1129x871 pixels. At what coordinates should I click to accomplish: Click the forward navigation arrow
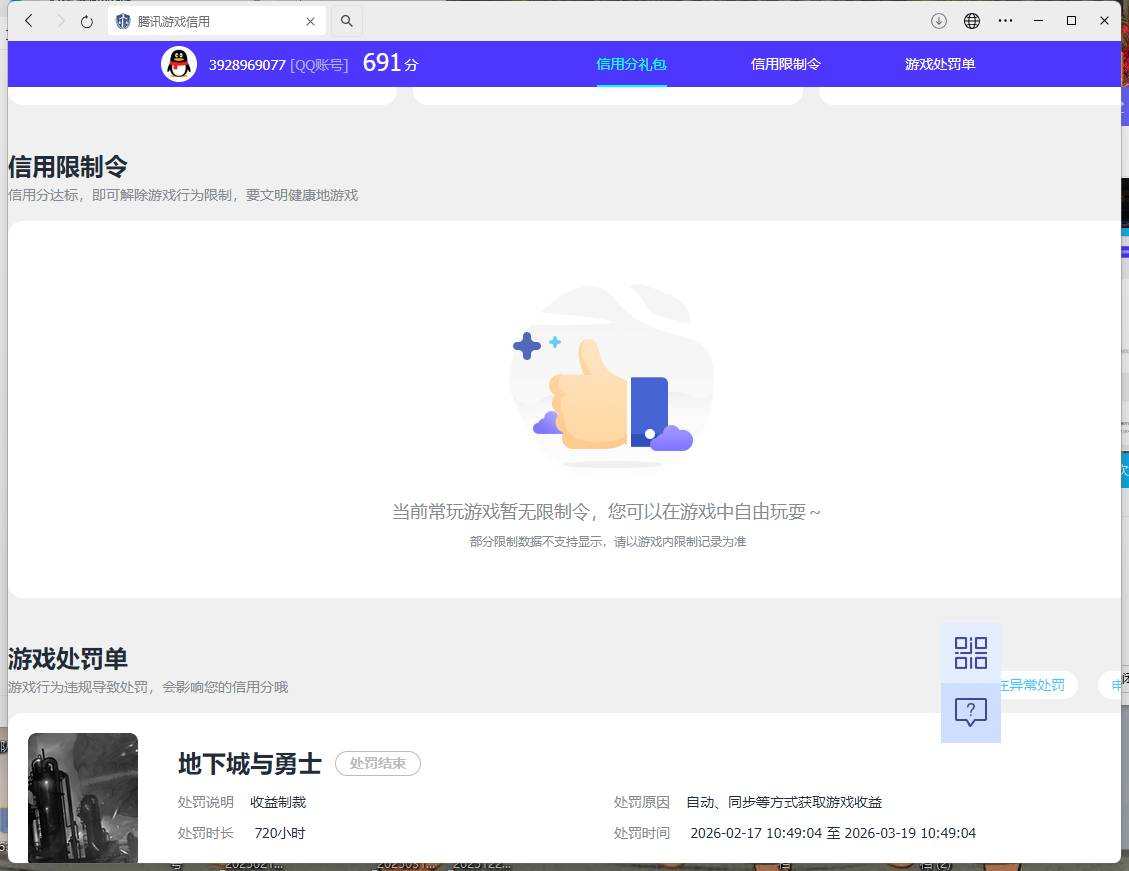(60, 21)
